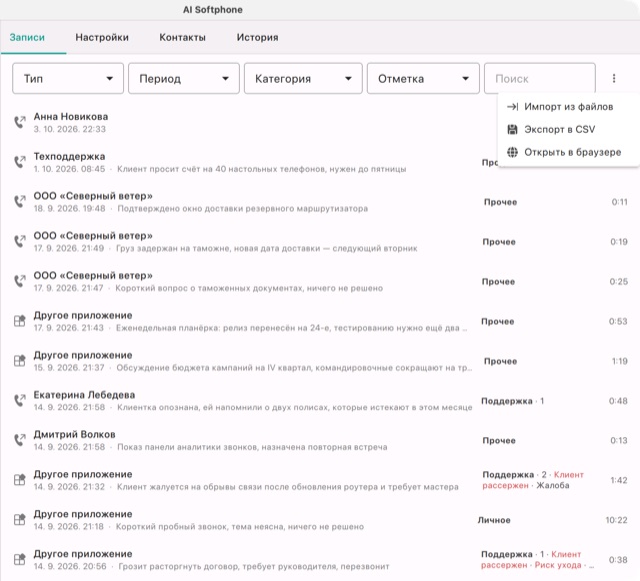Open the Техподдержка record title
The width and height of the screenshot is (640, 581).
coord(69,156)
